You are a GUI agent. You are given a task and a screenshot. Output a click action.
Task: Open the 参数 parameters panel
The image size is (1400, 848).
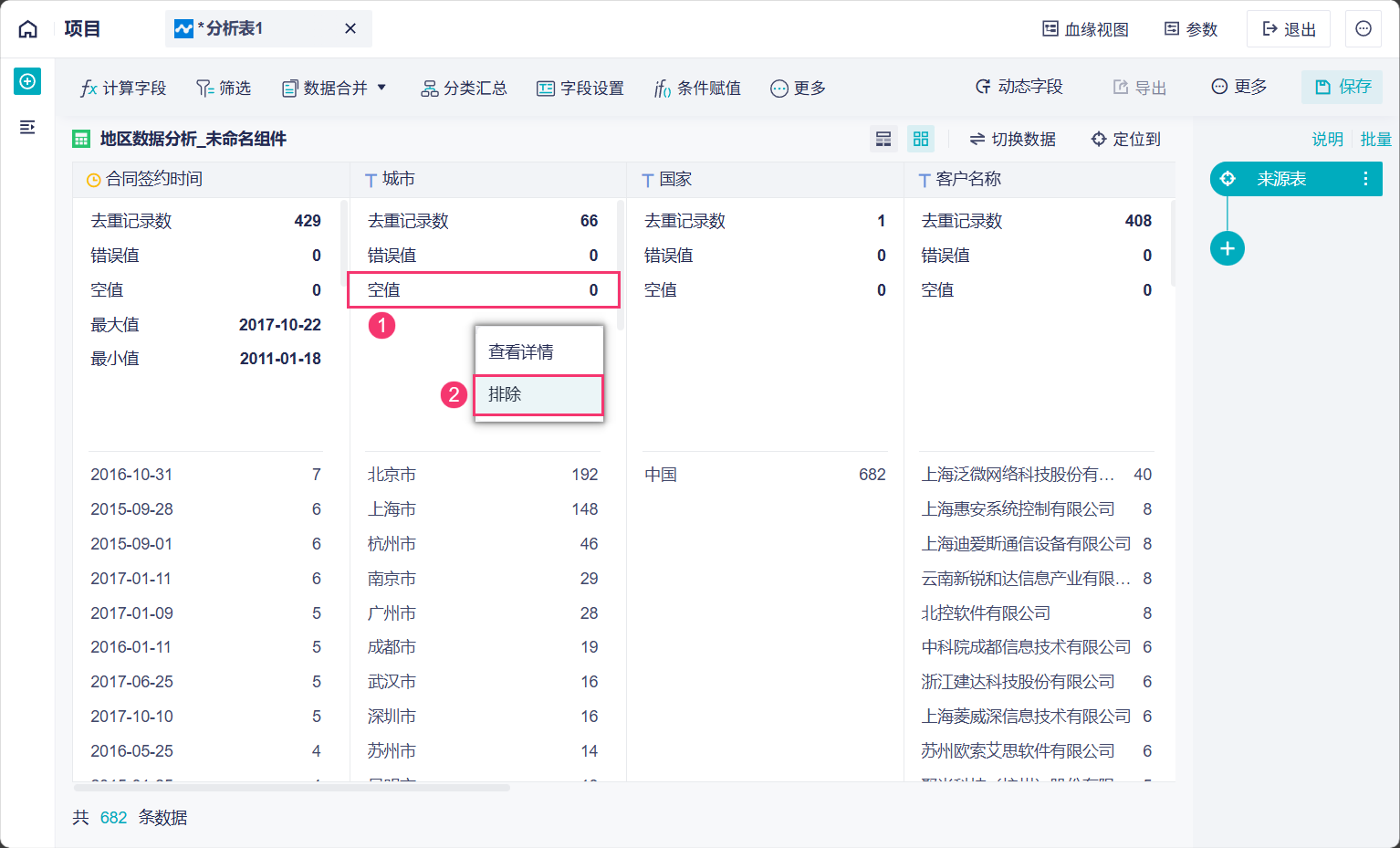1191,29
